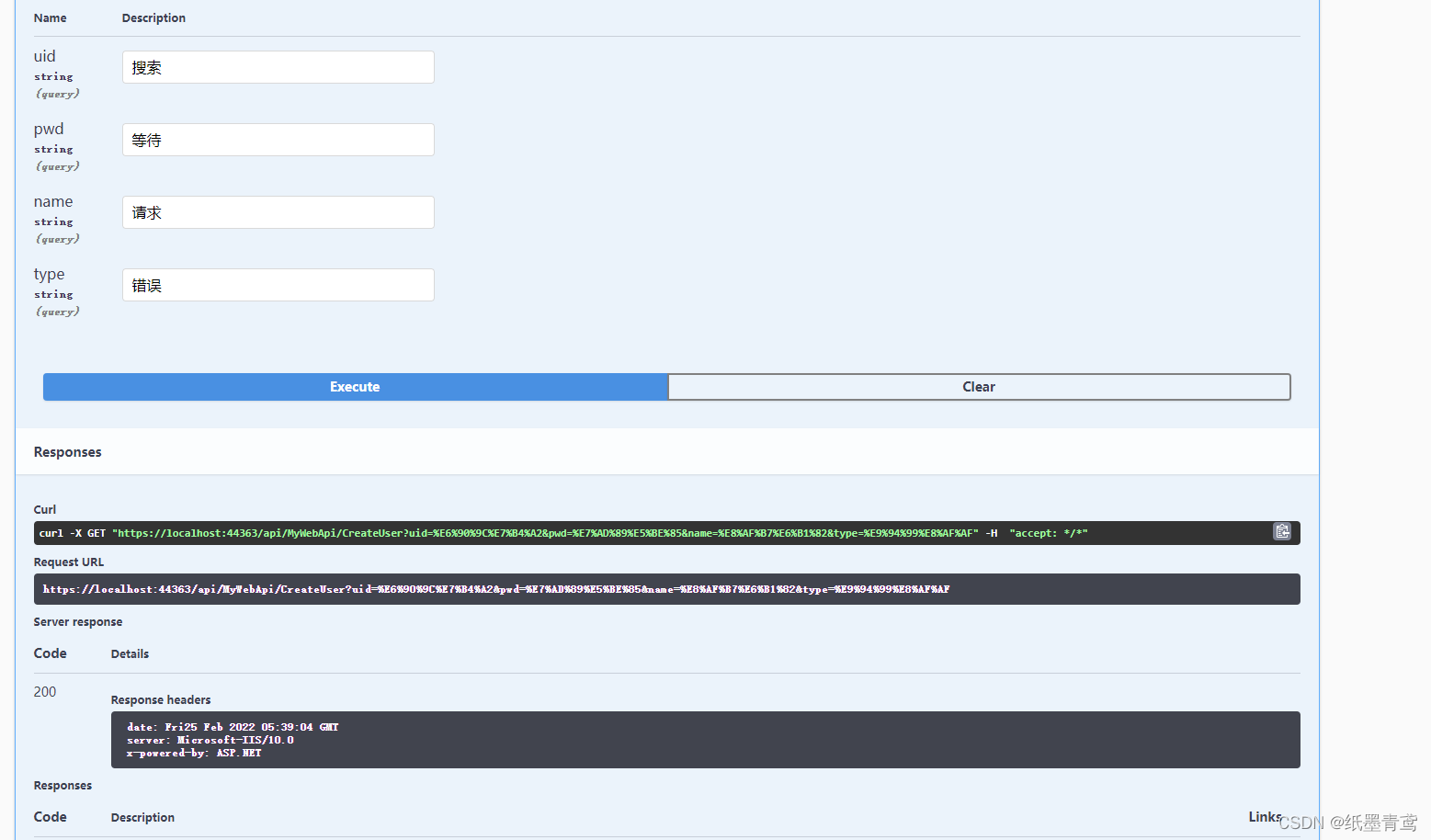Copy the curl command to clipboard
The image size is (1431, 840).
1282,531
